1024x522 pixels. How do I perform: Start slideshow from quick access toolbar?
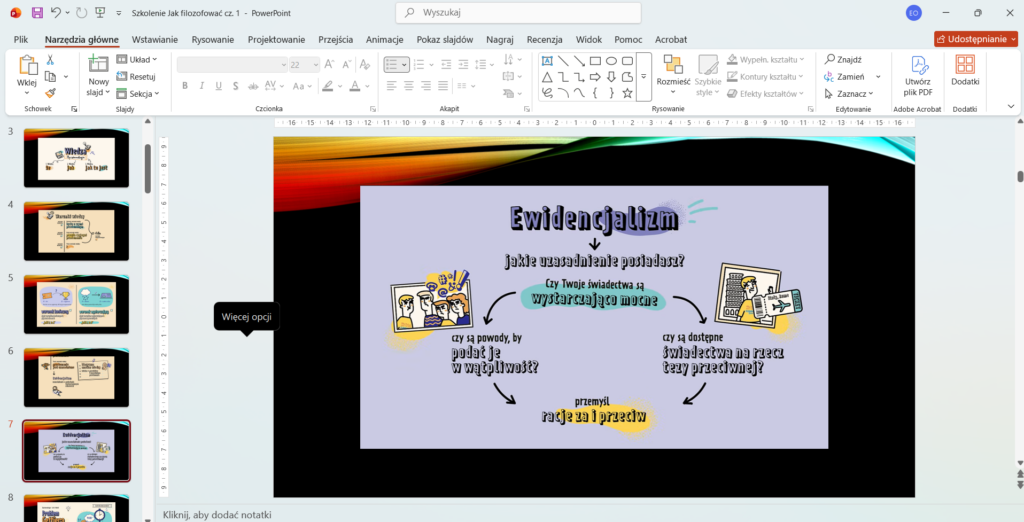(100, 13)
